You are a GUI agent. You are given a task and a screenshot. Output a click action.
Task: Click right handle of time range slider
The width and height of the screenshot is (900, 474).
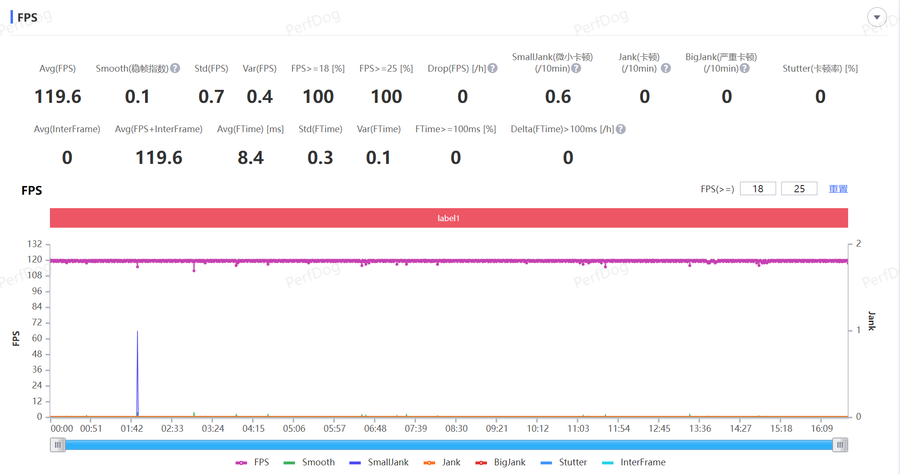841,445
